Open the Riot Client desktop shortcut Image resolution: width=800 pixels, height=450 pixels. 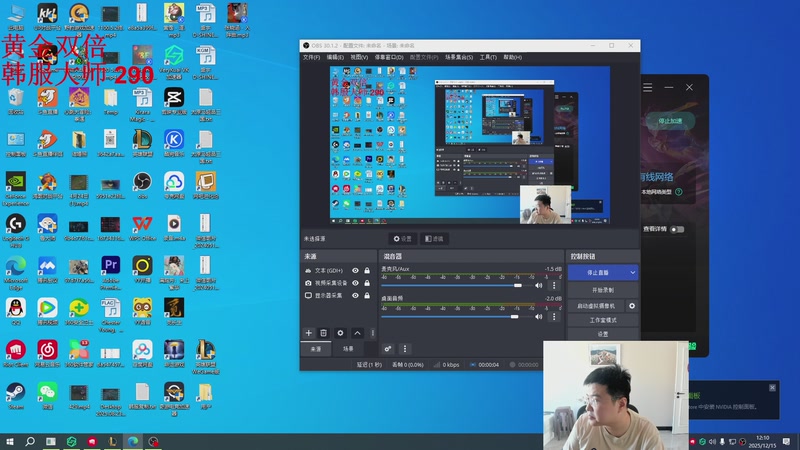click(x=15, y=354)
